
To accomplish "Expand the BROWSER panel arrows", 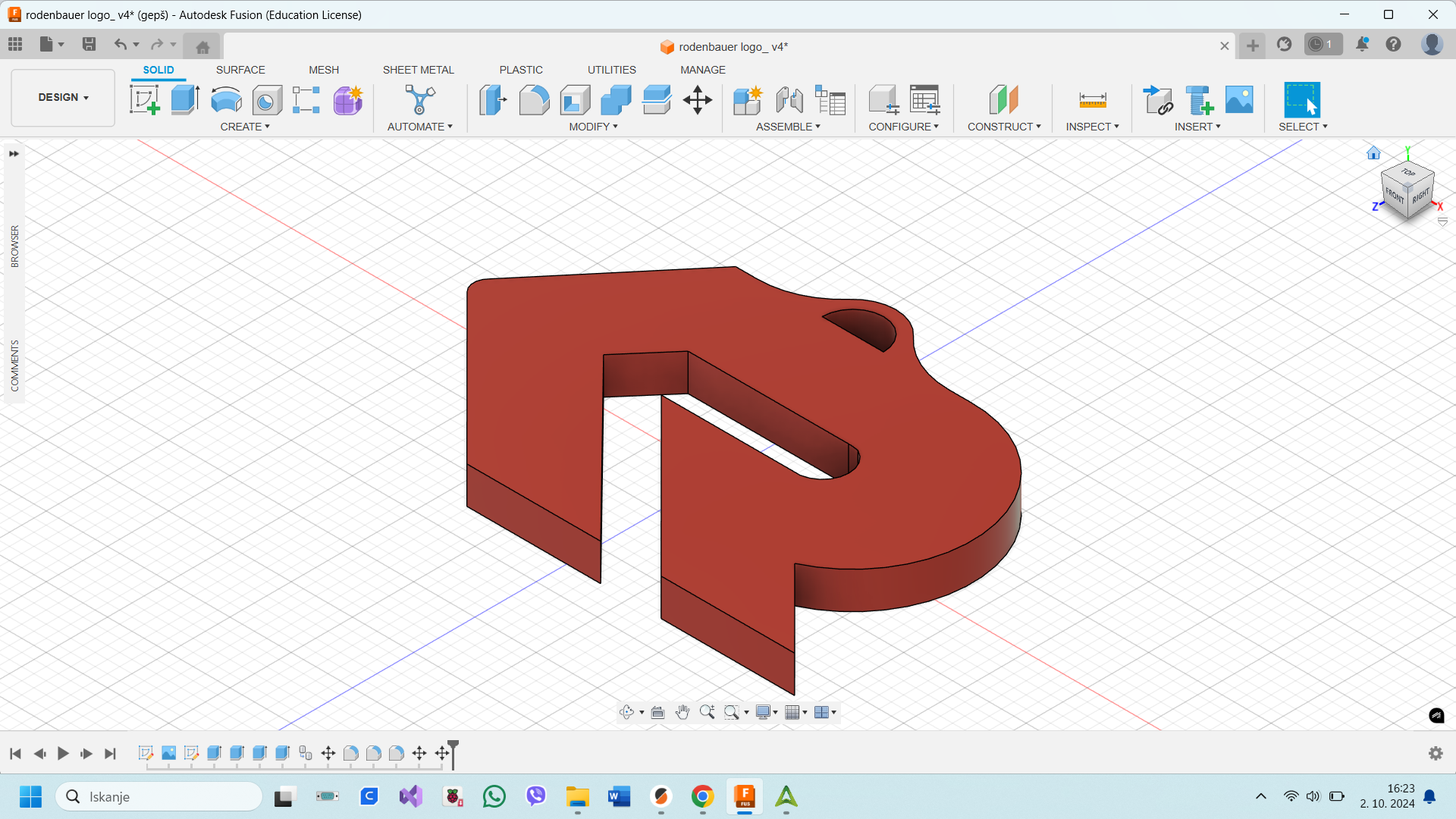I will (x=14, y=154).
